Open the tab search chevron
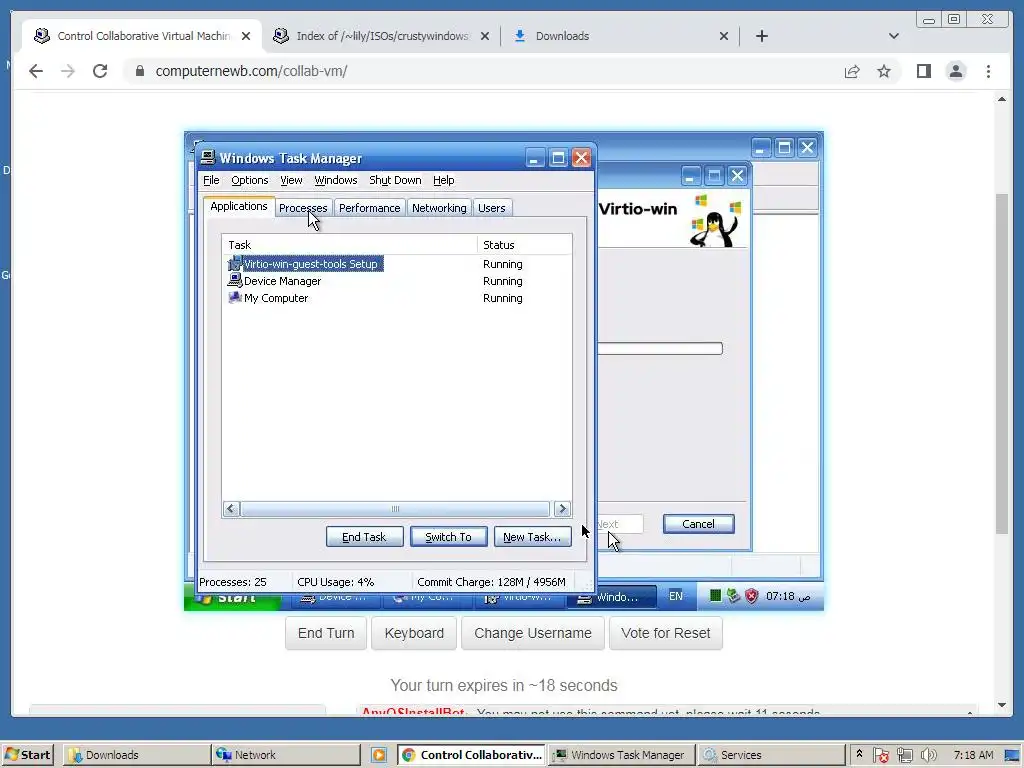Image resolution: width=1024 pixels, height=768 pixels. tap(893, 36)
